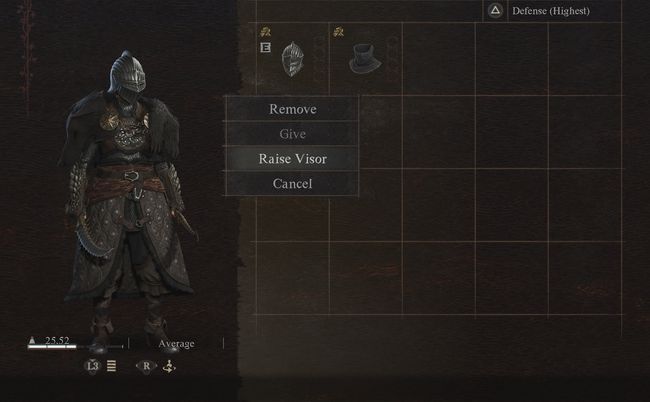Viewport: 650px width, 402px height.
Task: Choose the greyed-out Give menu entry
Action: click(x=292, y=134)
